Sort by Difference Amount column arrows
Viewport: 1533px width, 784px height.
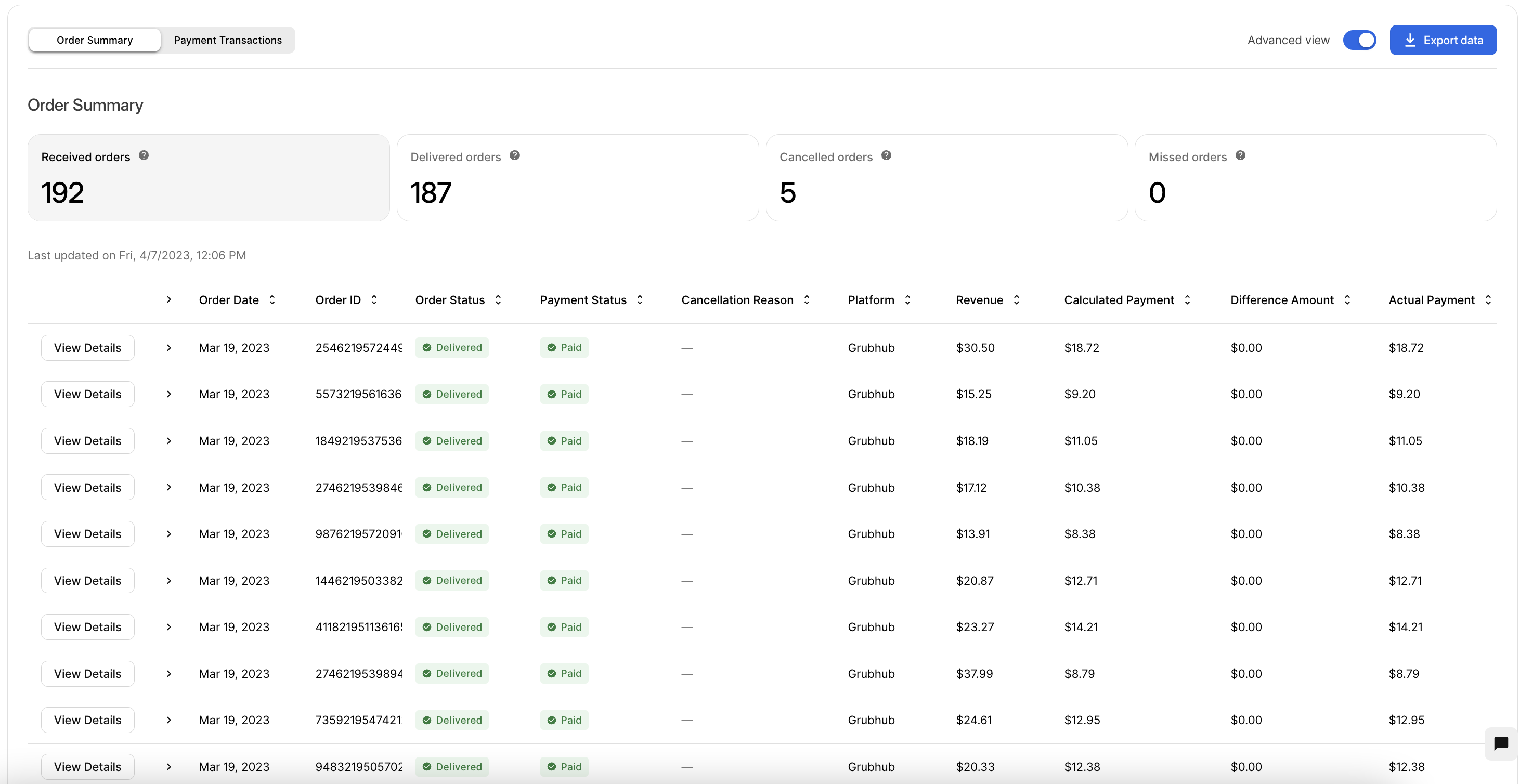[x=1347, y=300]
